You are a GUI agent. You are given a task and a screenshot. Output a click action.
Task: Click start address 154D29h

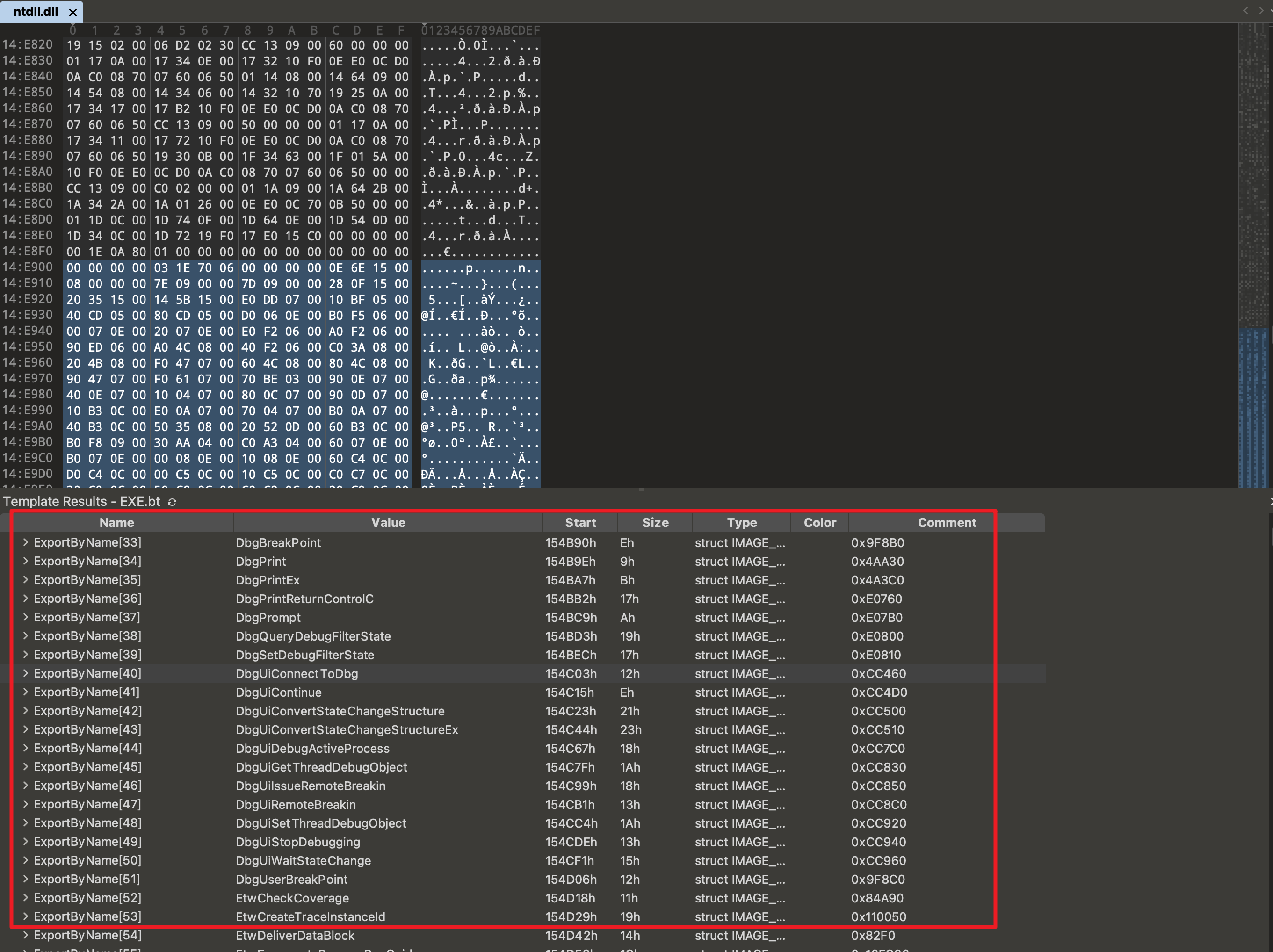click(570, 917)
